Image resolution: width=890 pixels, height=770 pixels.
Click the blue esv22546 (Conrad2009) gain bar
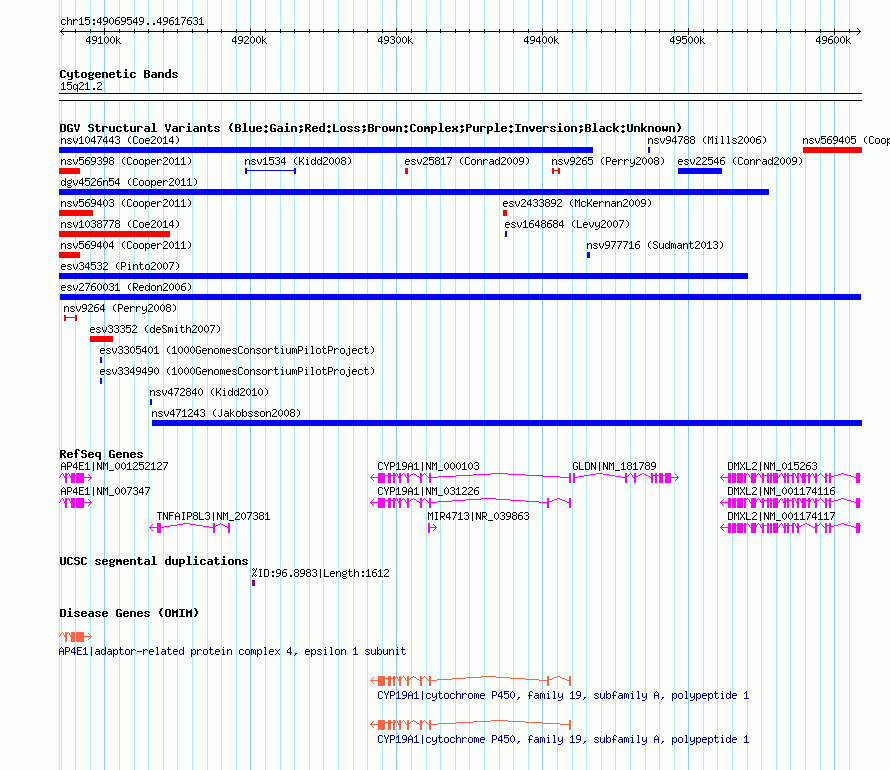[x=700, y=171]
